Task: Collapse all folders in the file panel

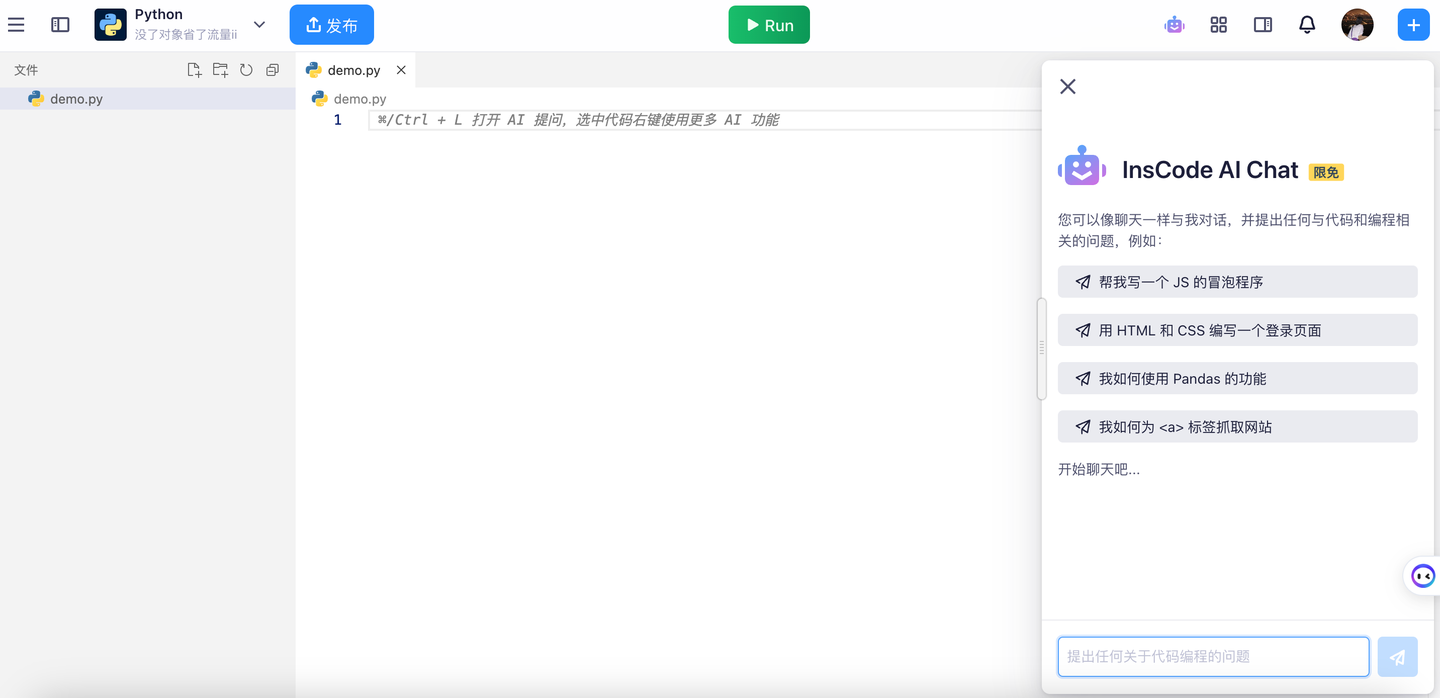Action: click(272, 69)
